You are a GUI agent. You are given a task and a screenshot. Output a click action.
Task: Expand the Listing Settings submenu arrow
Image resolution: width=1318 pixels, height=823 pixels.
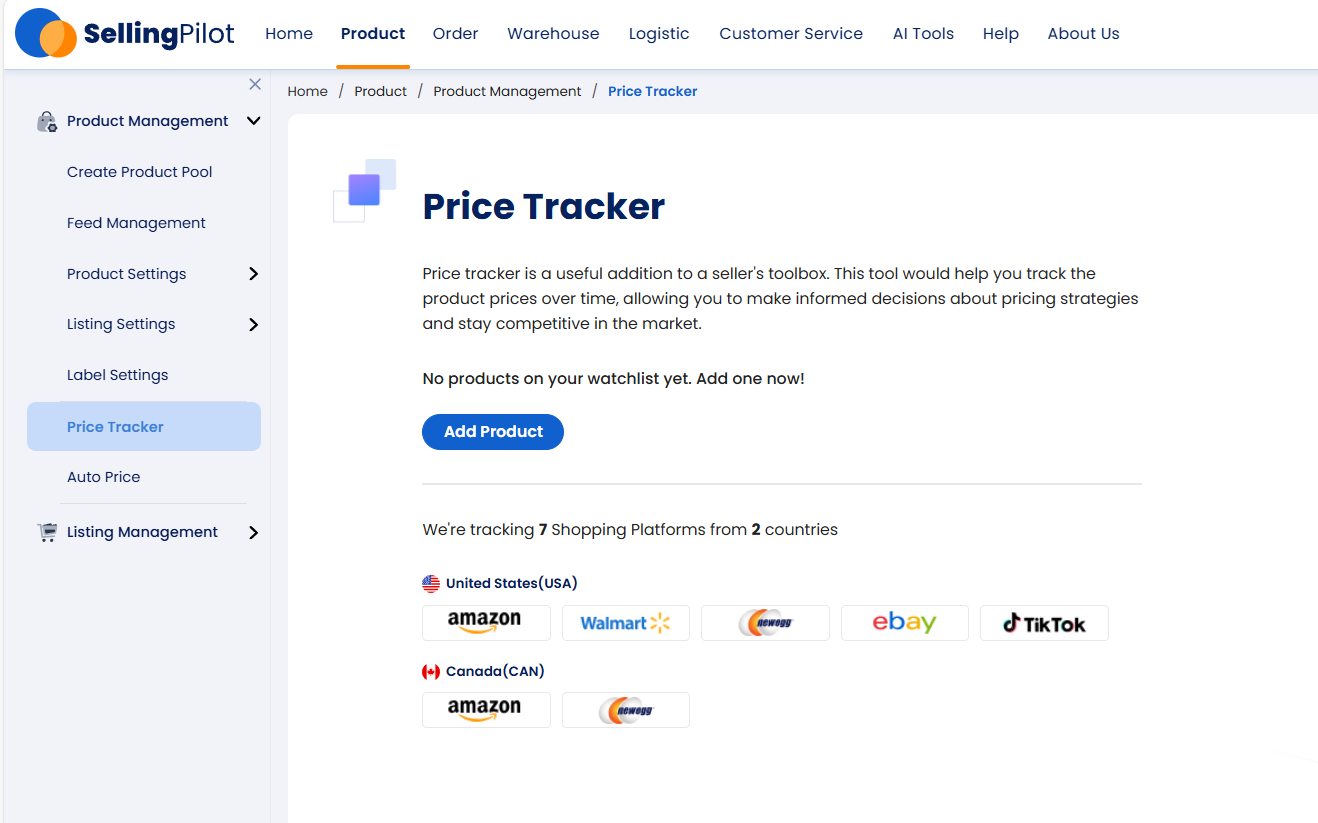point(254,324)
